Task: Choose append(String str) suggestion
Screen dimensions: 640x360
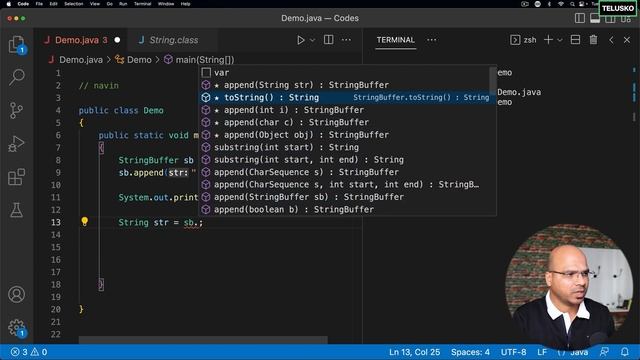Action: [x=345, y=85]
